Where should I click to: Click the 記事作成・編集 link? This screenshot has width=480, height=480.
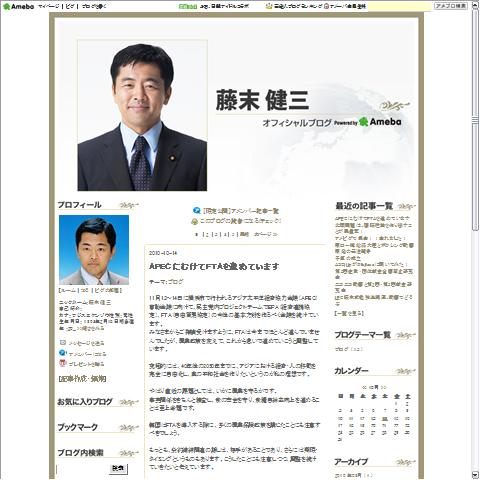(x=82, y=379)
